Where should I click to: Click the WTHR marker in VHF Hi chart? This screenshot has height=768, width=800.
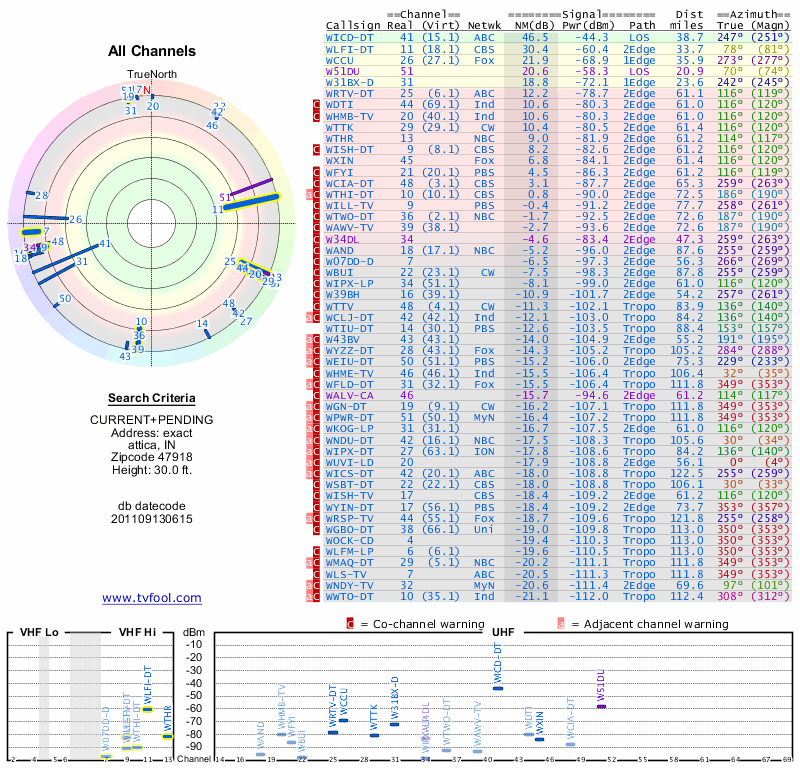(167, 736)
